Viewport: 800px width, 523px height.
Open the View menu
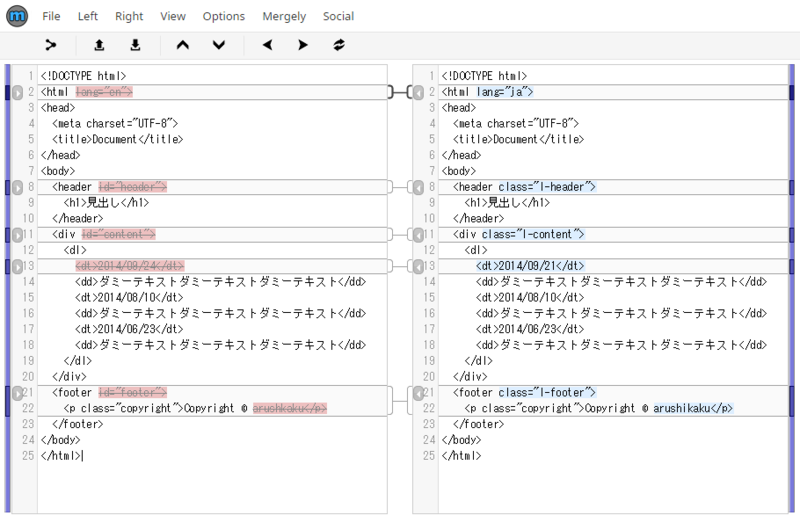173,16
